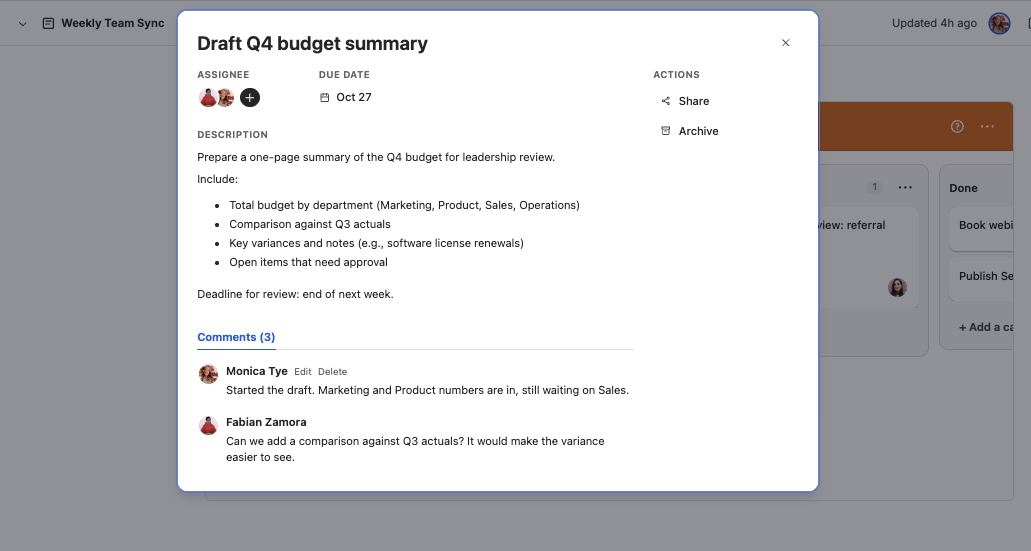Click Fabian Zamora's comment avatar
1031x551 pixels.
(x=208, y=425)
